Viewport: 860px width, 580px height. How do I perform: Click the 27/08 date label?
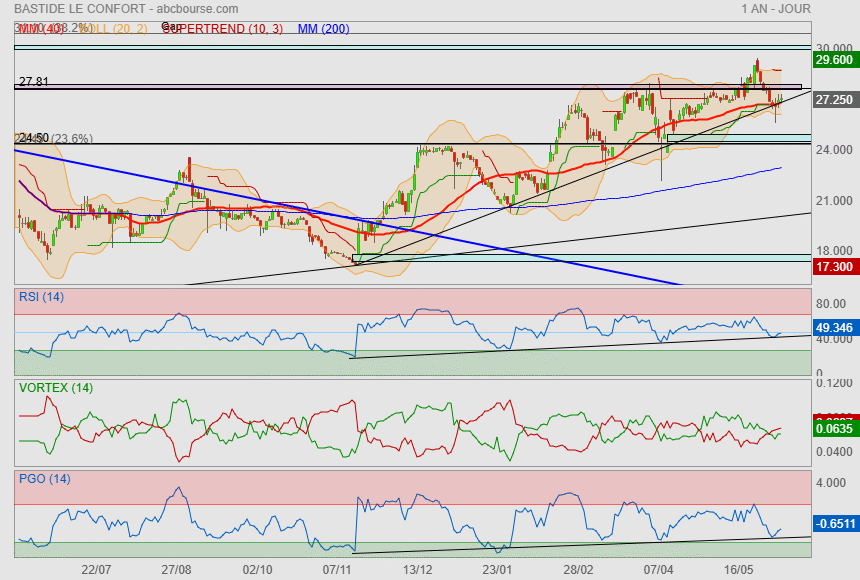point(177,570)
